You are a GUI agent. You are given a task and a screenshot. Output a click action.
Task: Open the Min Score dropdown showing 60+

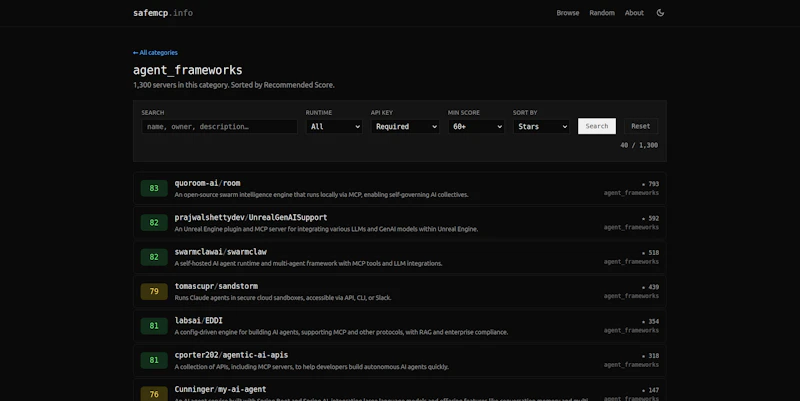[x=476, y=127]
